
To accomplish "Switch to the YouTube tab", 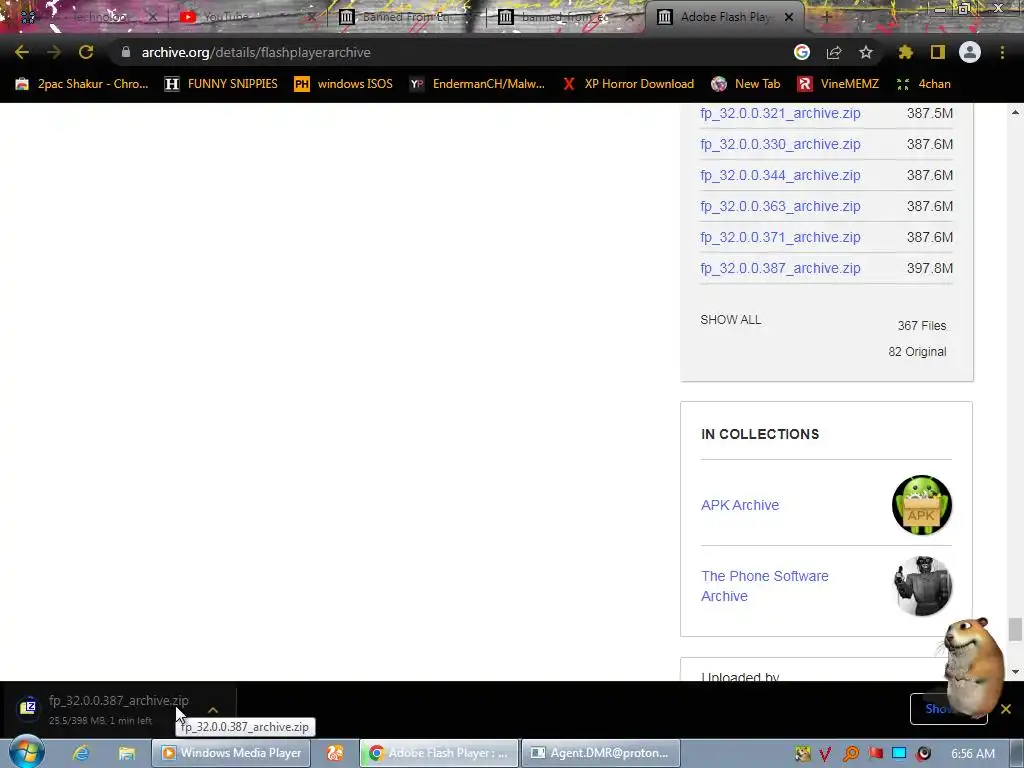I will (x=242, y=17).
